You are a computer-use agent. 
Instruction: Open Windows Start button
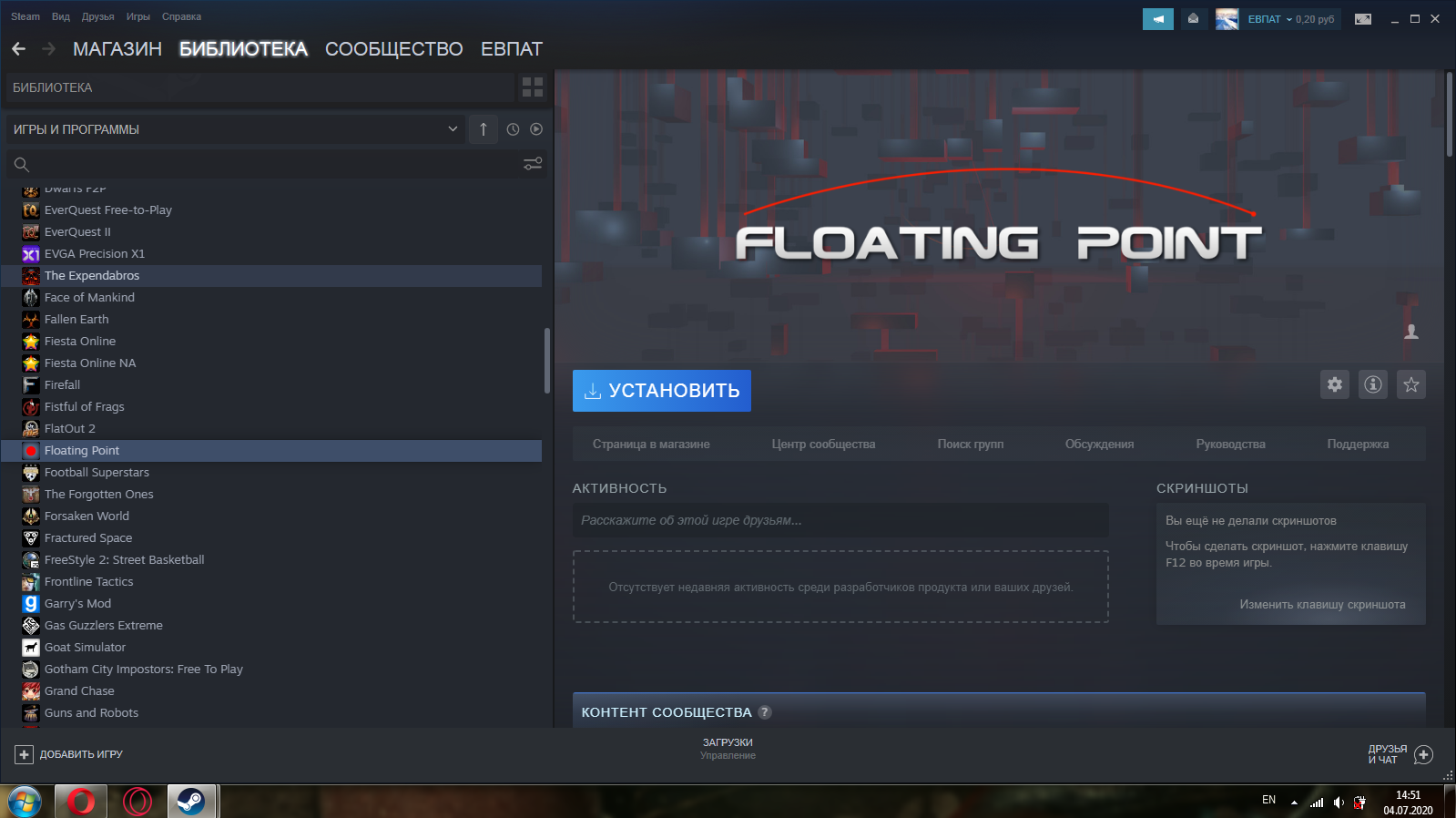24,802
